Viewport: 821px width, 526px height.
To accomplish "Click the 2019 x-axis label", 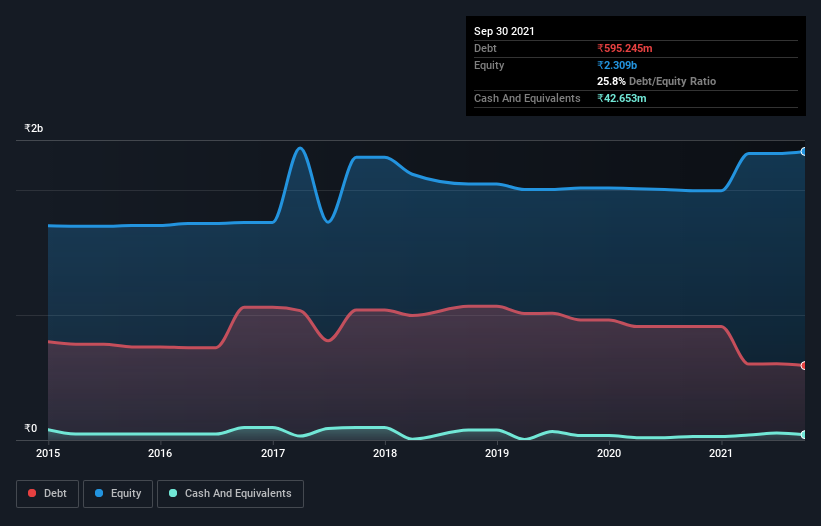I will tap(497, 453).
